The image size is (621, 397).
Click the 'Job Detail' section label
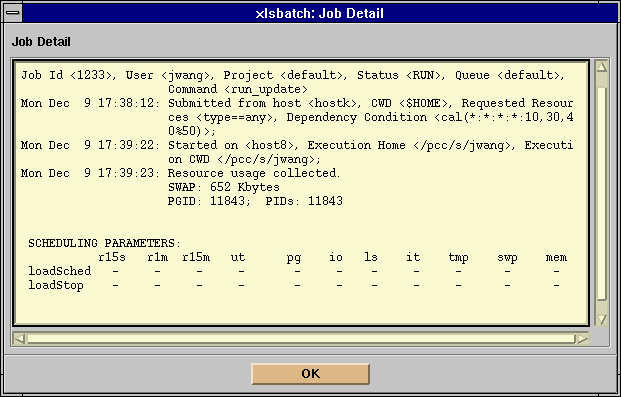click(x=41, y=42)
